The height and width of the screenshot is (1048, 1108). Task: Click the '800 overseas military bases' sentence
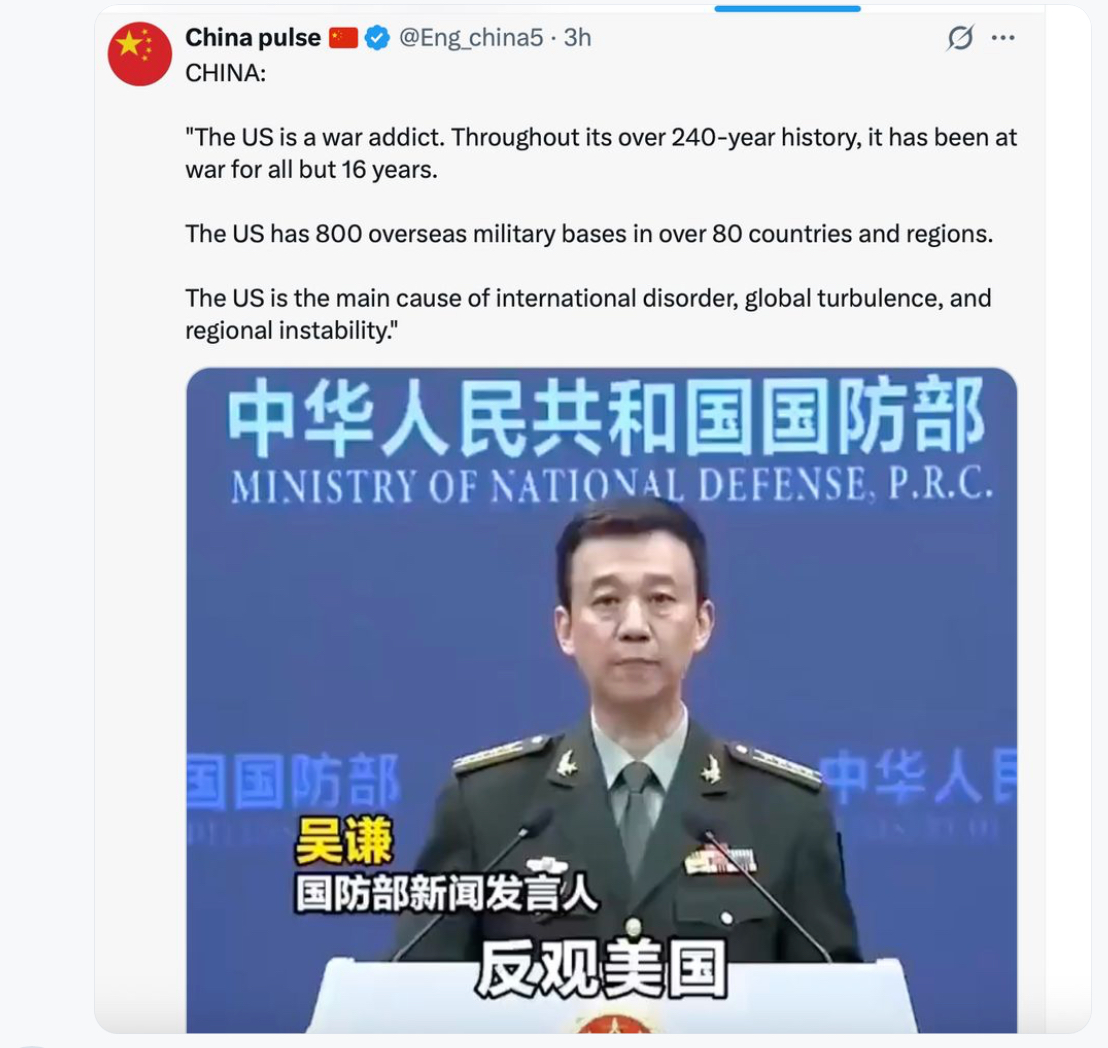[589, 234]
